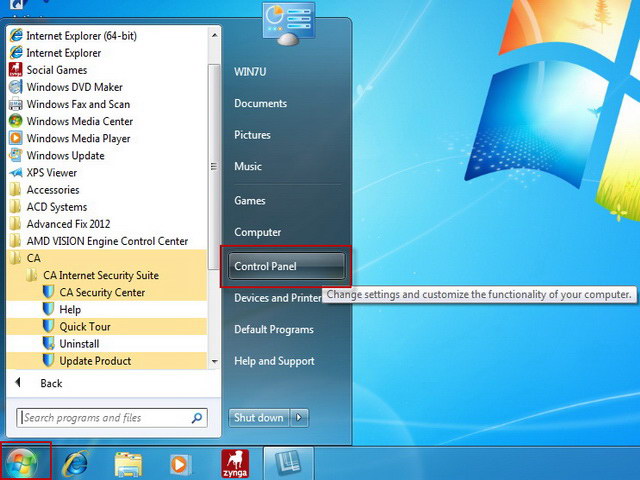The image size is (640, 480).
Task: Click the search magnifier icon
Action: (197, 418)
